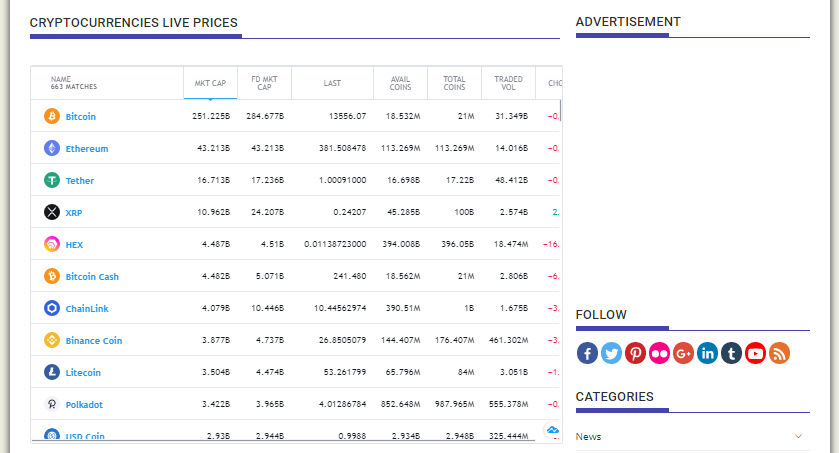839x453 pixels.
Task: Sort table by MKT CAP column
Action: pos(210,84)
